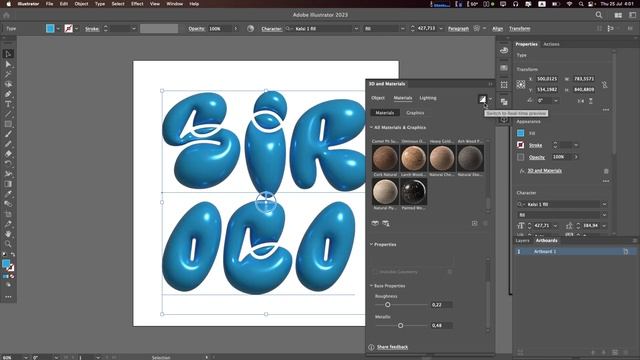Click the add new material plus icon

[x=475, y=223]
